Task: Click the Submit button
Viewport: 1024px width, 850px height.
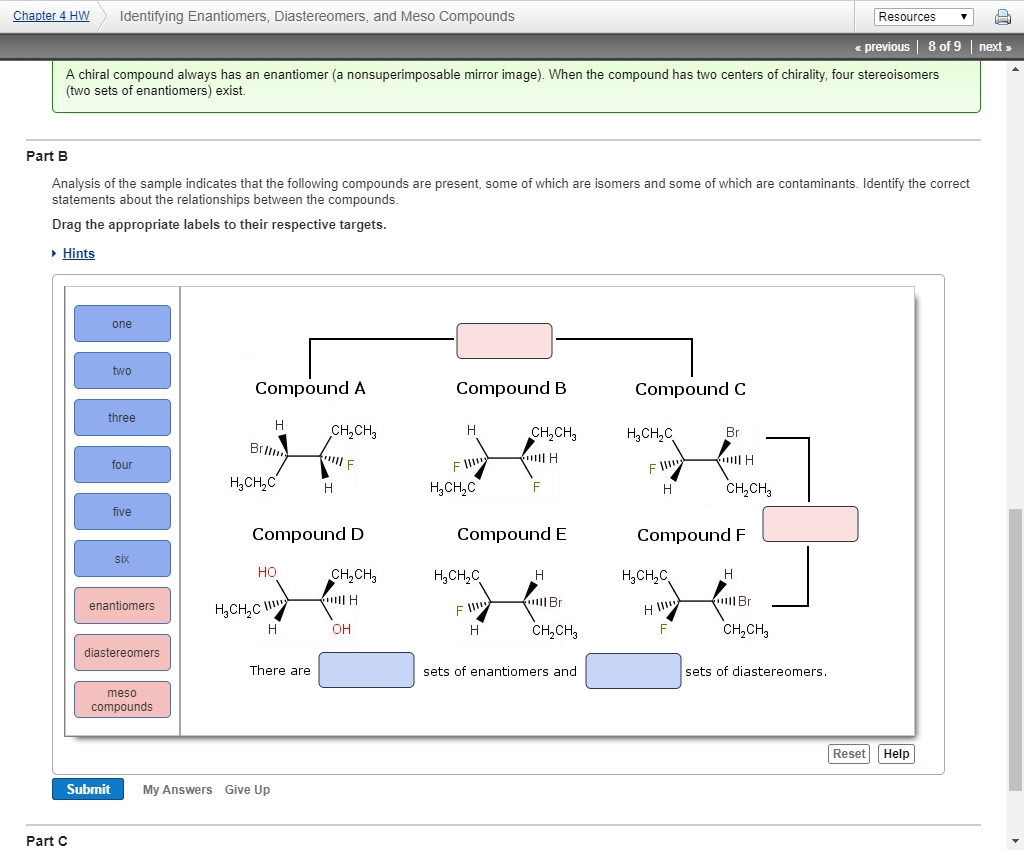Action: tap(88, 789)
